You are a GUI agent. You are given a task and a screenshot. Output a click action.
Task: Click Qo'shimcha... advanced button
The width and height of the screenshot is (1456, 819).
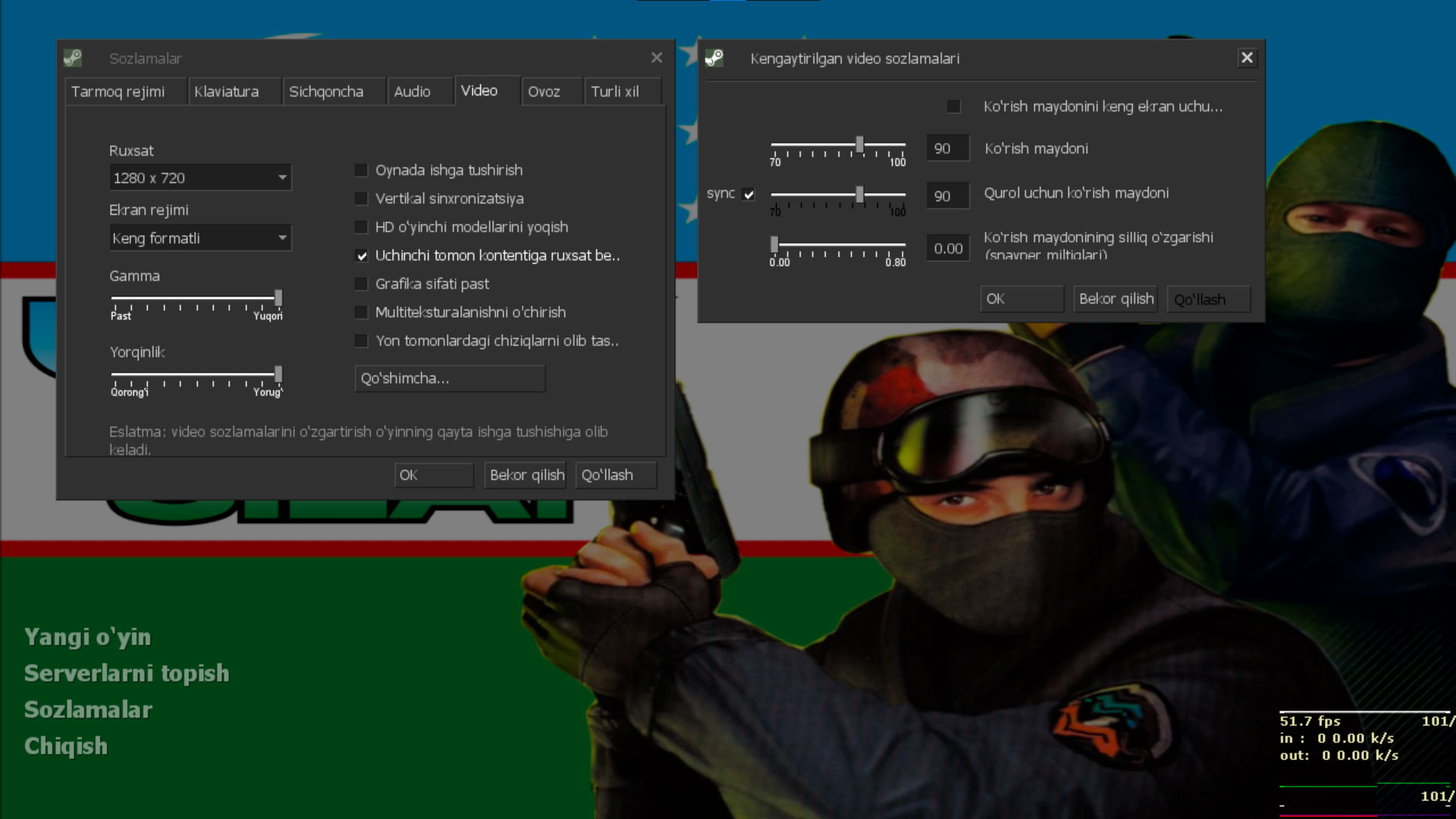pyautogui.click(x=450, y=378)
